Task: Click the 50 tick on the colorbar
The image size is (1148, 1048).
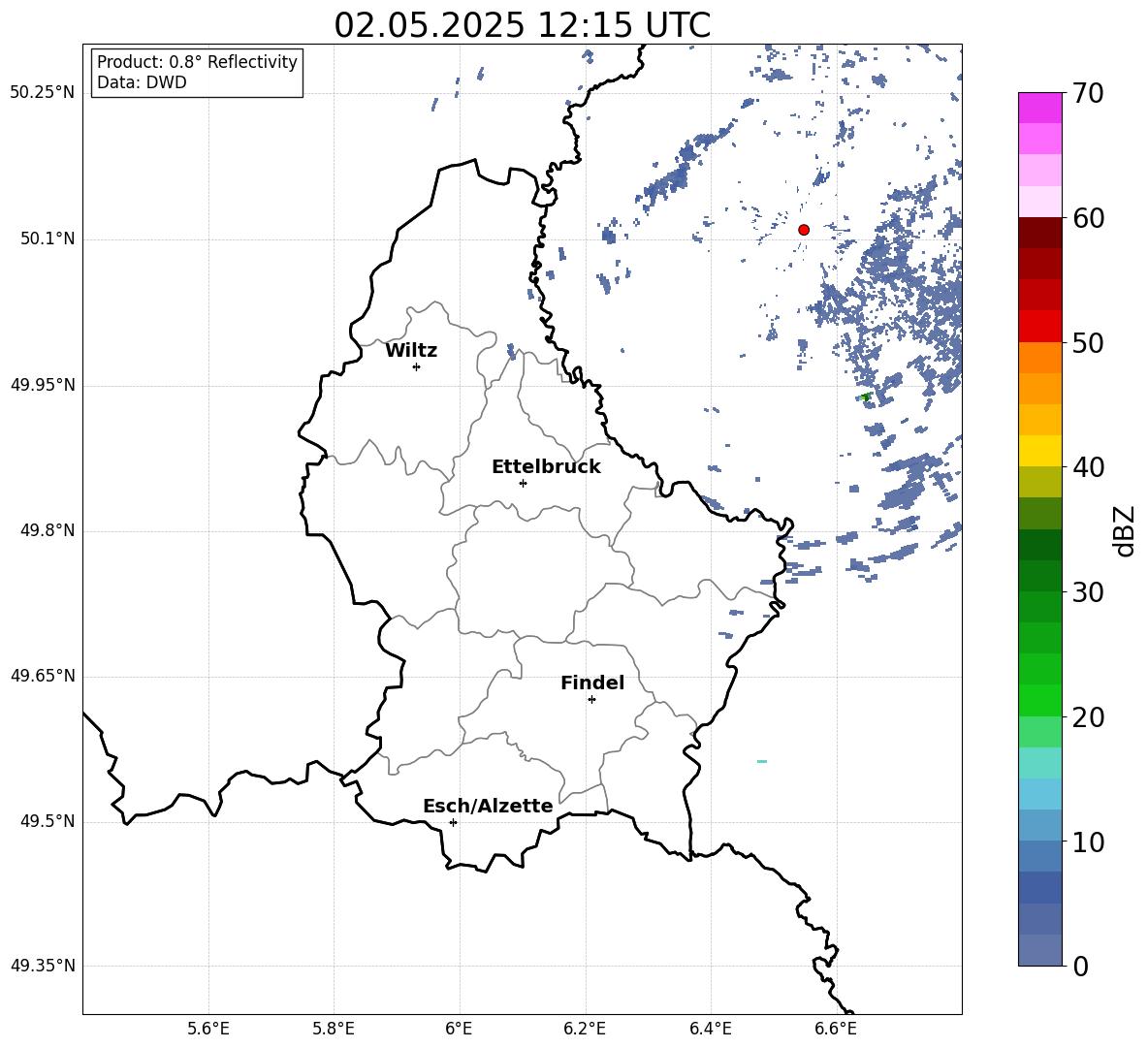Action: 1087,342
